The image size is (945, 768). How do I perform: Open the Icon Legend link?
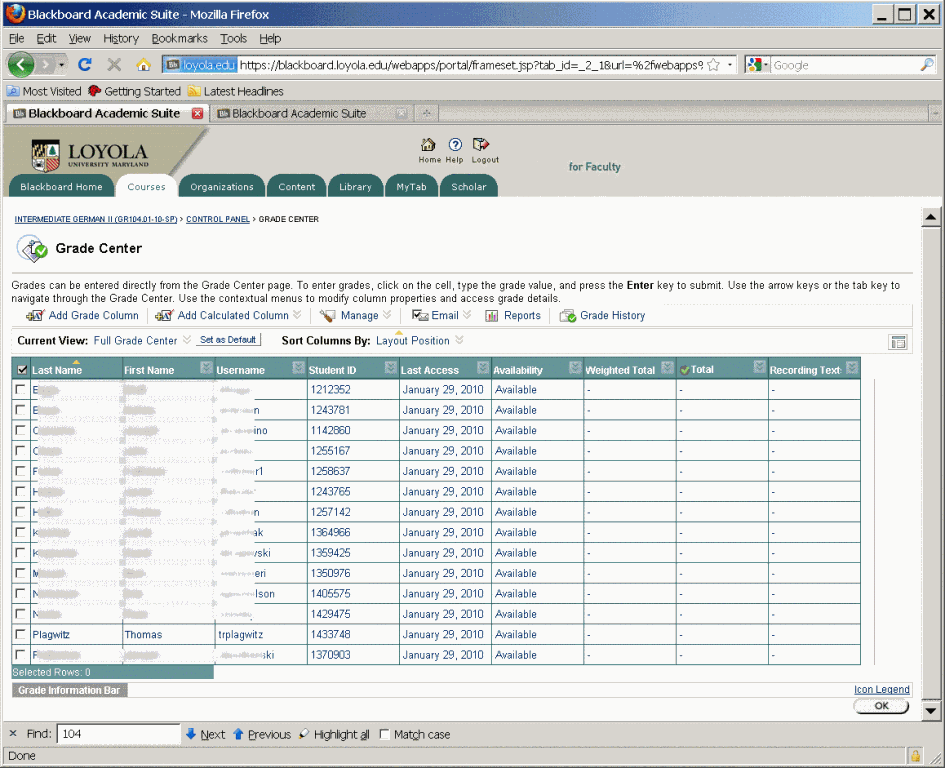pos(881,690)
